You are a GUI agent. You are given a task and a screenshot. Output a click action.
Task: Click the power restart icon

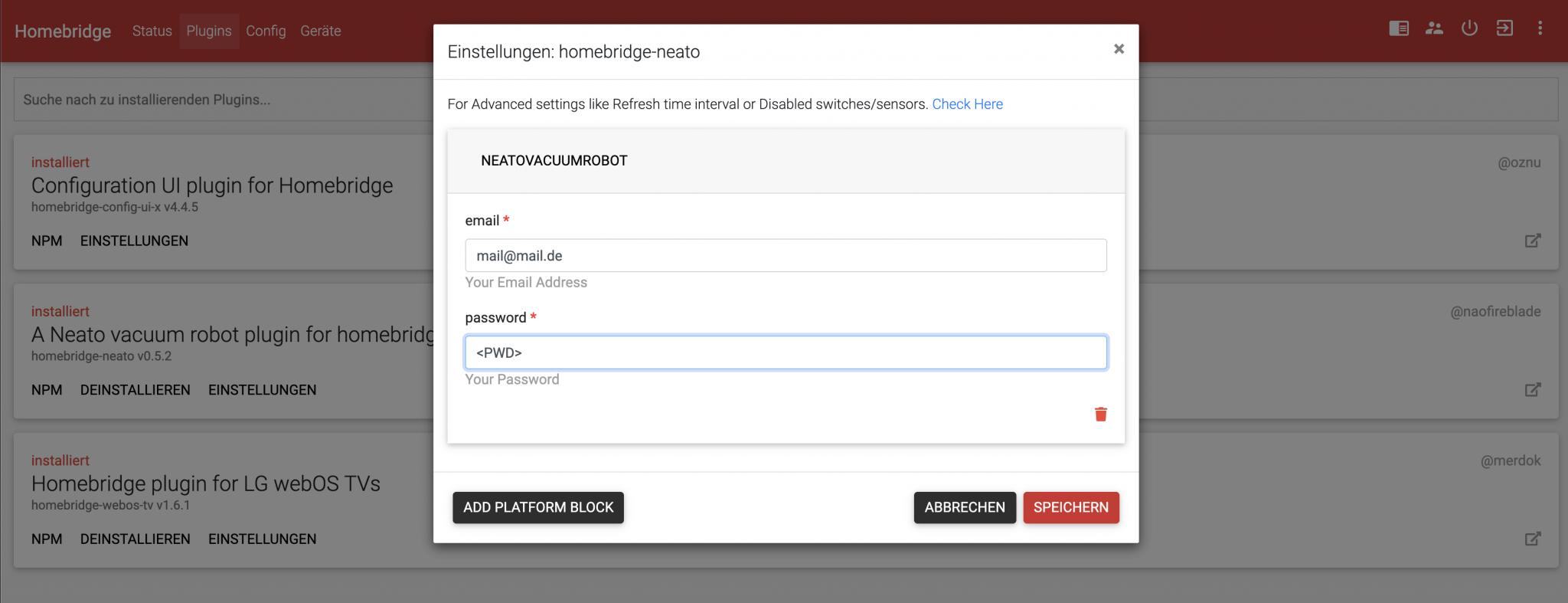[1469, 28]
